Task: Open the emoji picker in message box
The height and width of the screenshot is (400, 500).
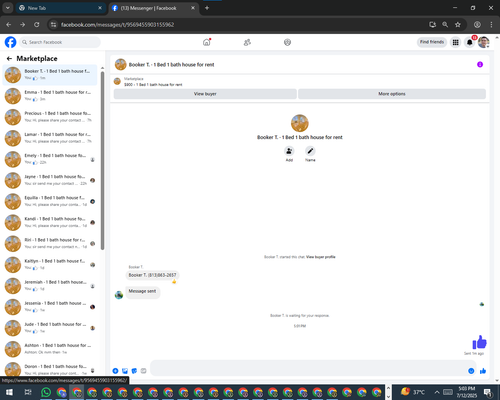Action: pyautogui.click(x=471, y=371)
